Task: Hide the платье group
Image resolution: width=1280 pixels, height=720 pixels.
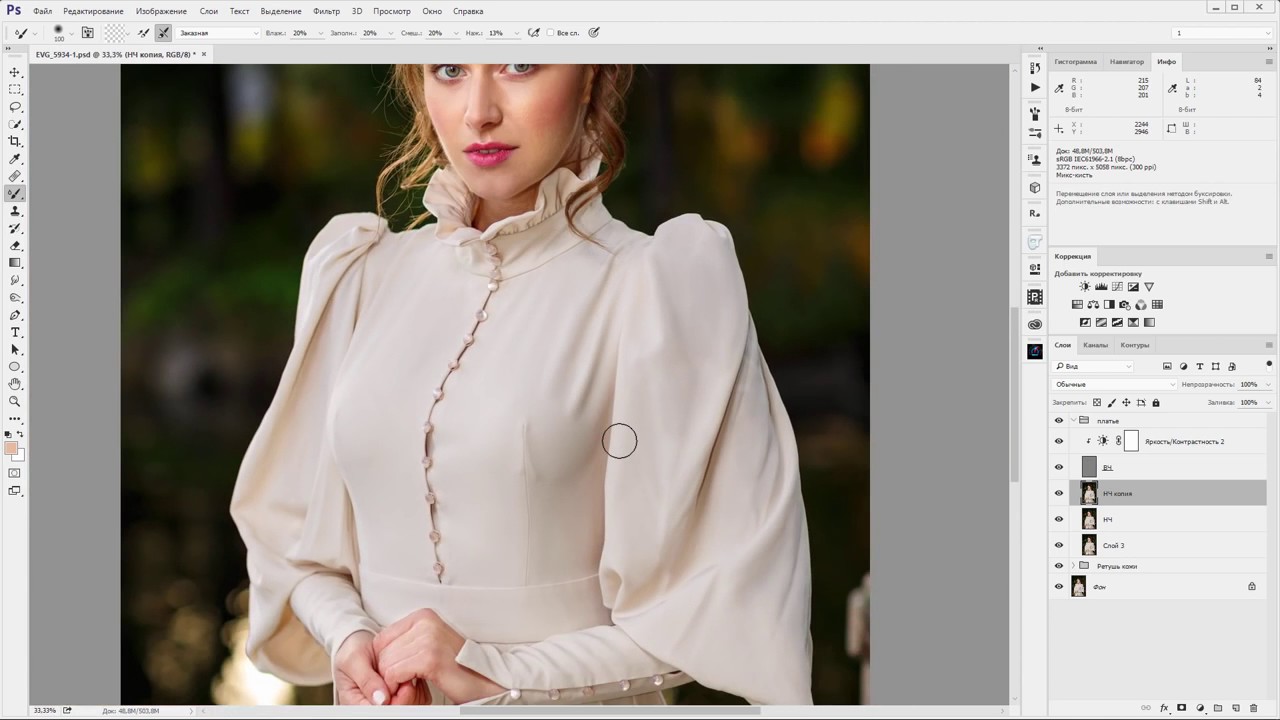Action: 1059,421
